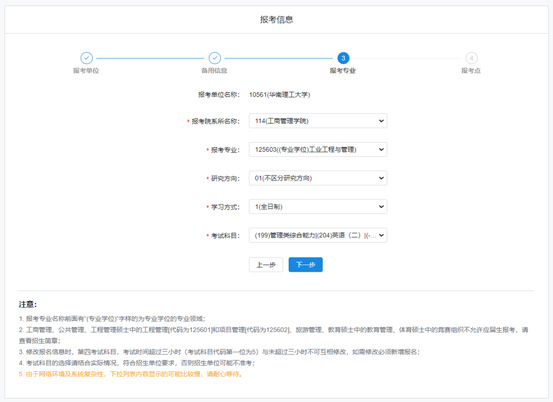Click the 报考院系所名称 field label
This screenshot has height=402, width=553.
(215, 121)
